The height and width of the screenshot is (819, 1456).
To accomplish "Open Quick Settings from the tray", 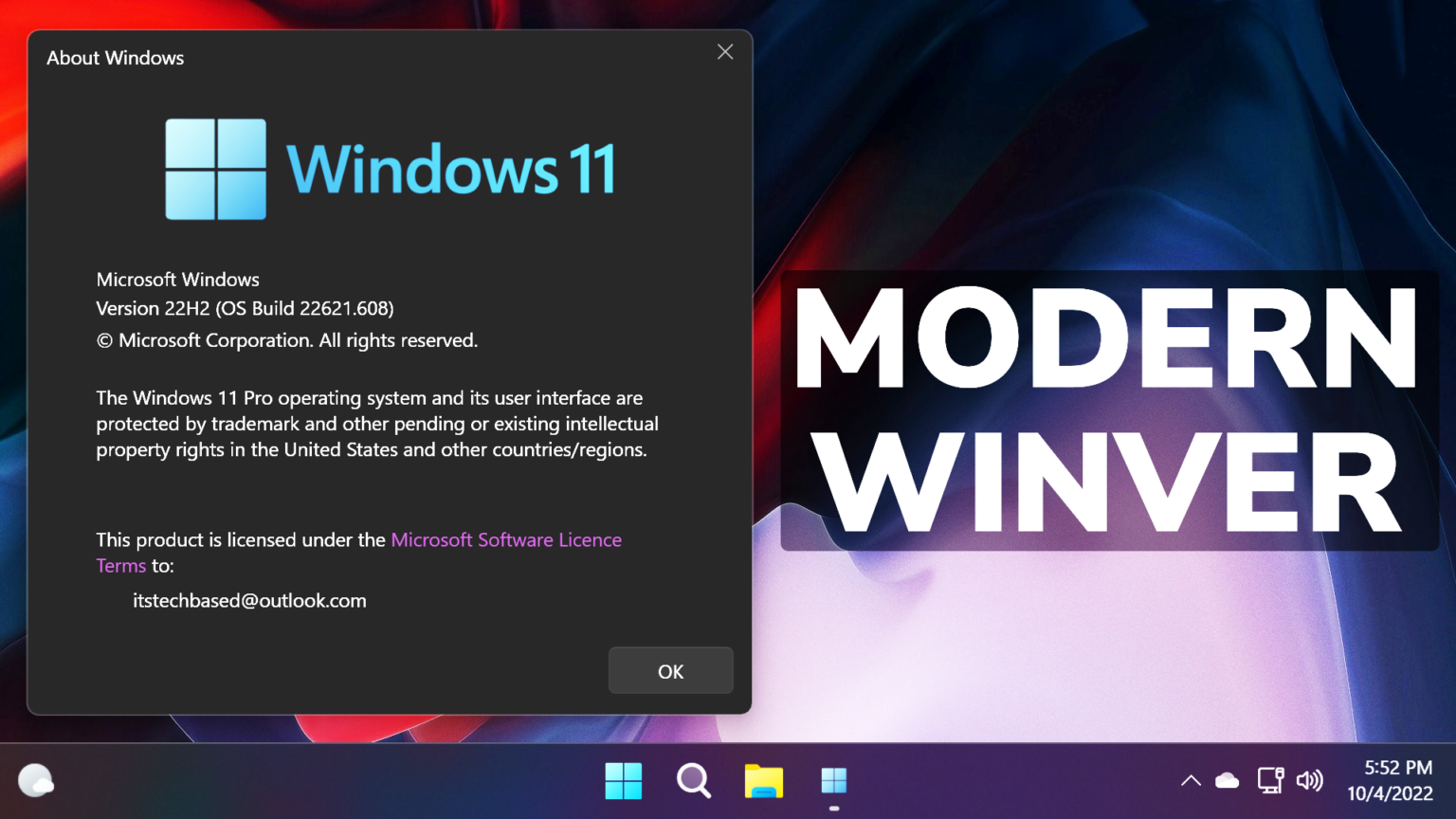I will click(x=1289, y=780).
